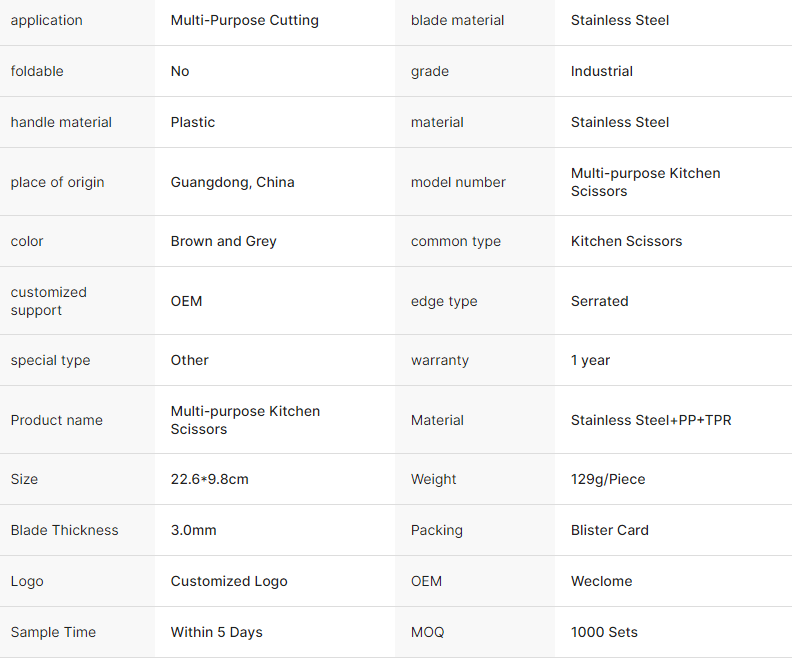The height and width of the screenshot is (661, 792).
Task: Select the "foldable" attribute label
Action: click(x=37, y=71)
